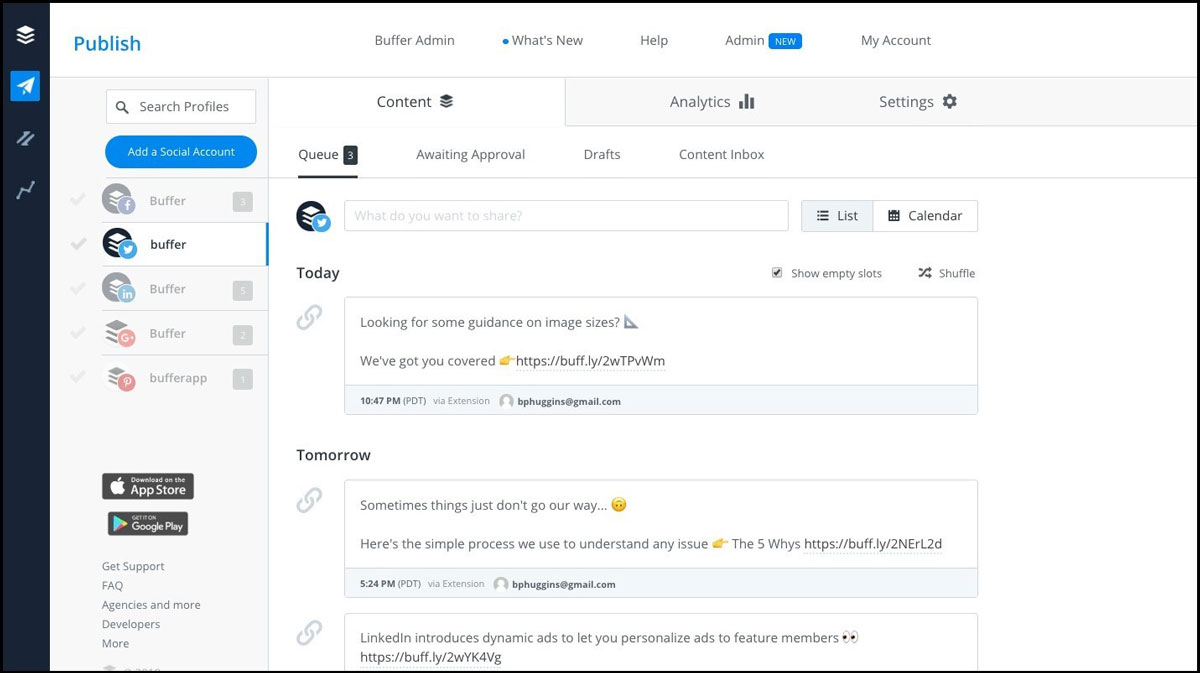
Task: Open the Developers link
Action: (x=131, y=624)
